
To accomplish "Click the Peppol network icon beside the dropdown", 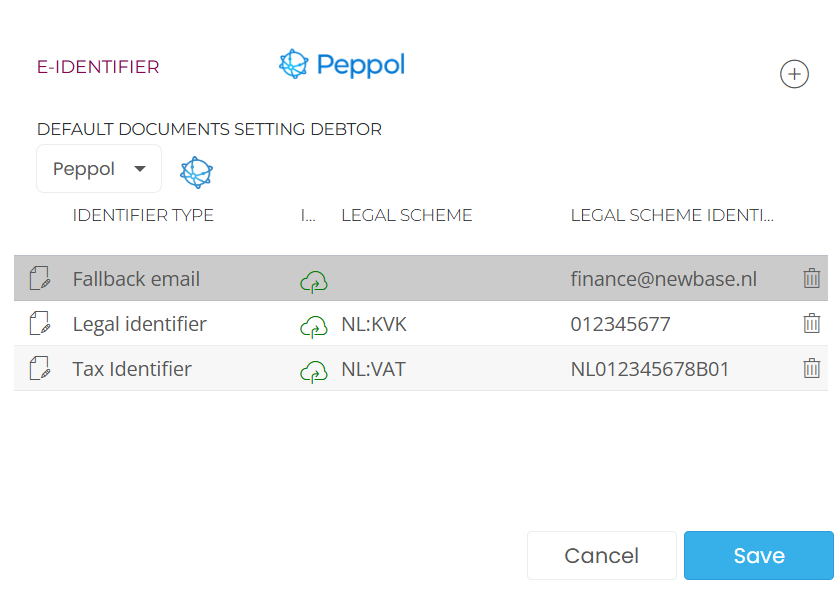I will point(197,172).
